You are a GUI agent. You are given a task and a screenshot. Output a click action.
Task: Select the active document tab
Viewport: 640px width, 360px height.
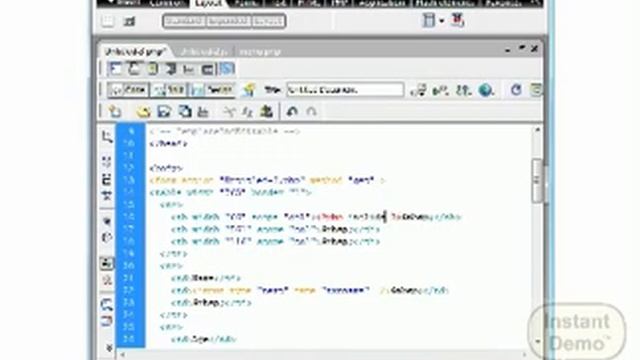click(x=135, y=52)
